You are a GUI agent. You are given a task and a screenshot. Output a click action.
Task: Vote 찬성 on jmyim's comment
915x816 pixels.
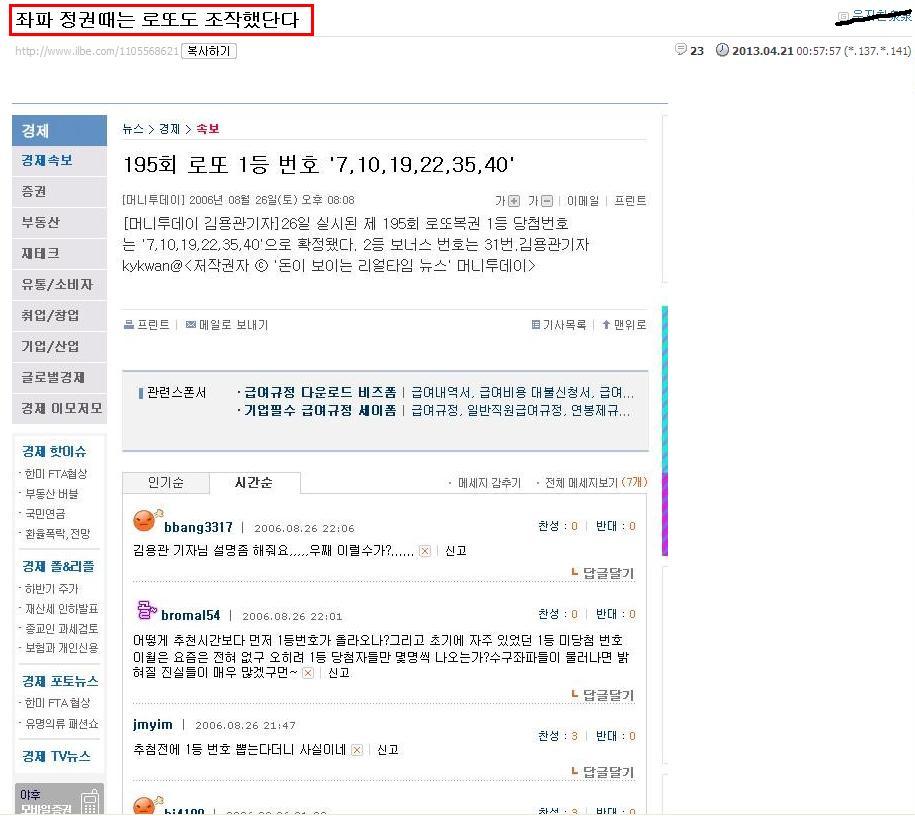(551, 736)
